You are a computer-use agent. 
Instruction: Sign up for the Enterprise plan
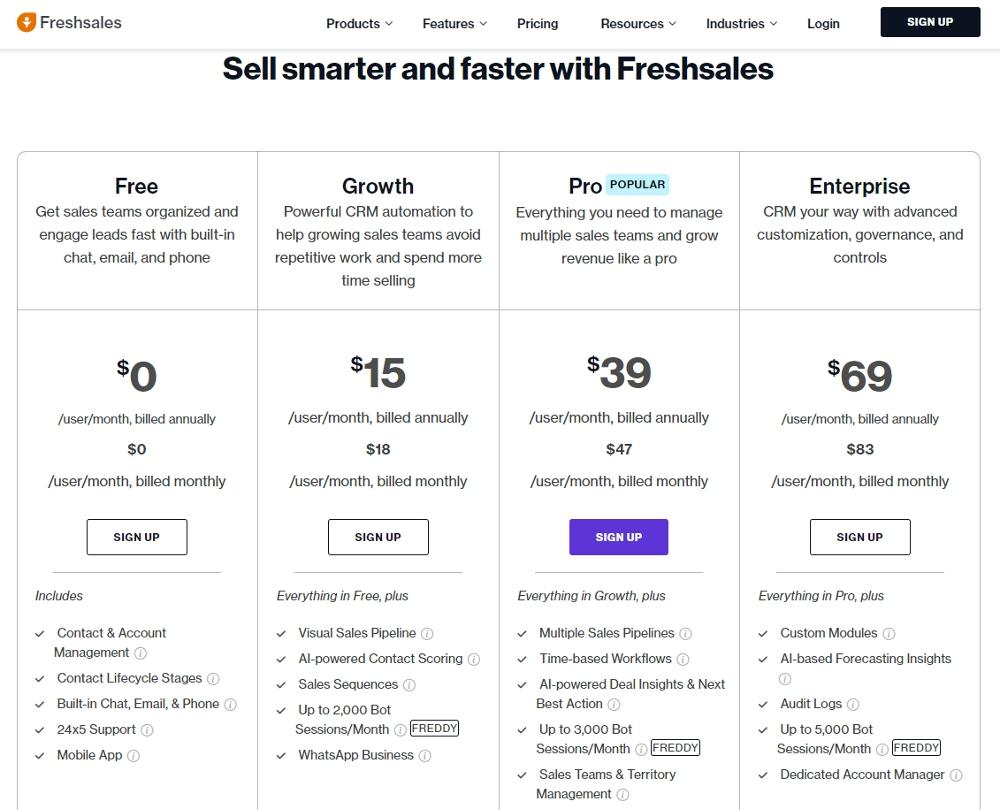(860, 537)
